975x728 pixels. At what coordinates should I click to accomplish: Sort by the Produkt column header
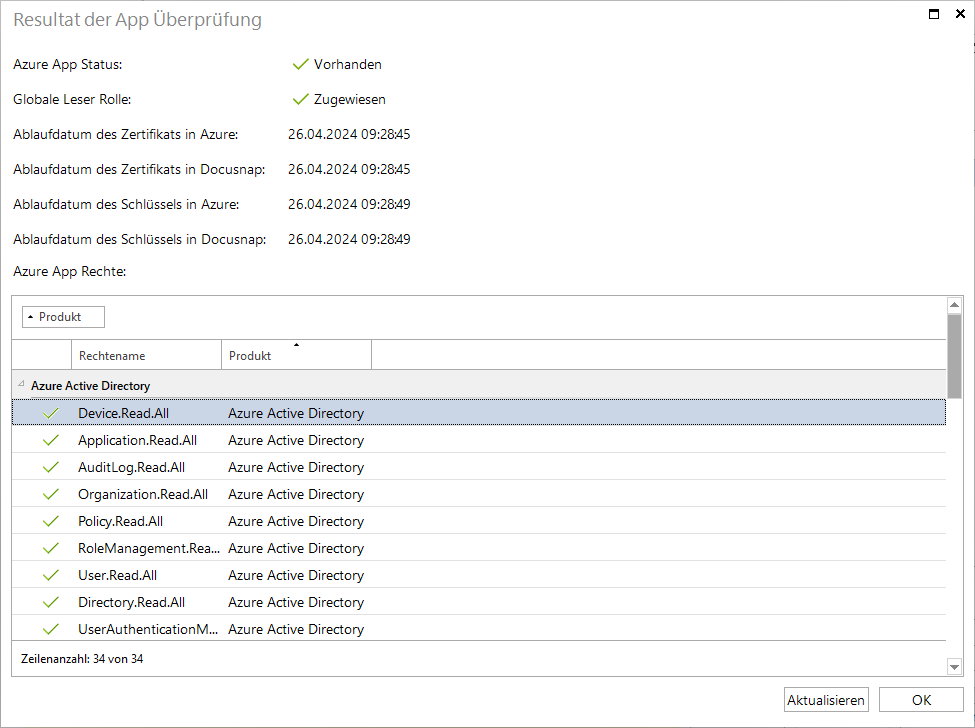tap(297, 356)
